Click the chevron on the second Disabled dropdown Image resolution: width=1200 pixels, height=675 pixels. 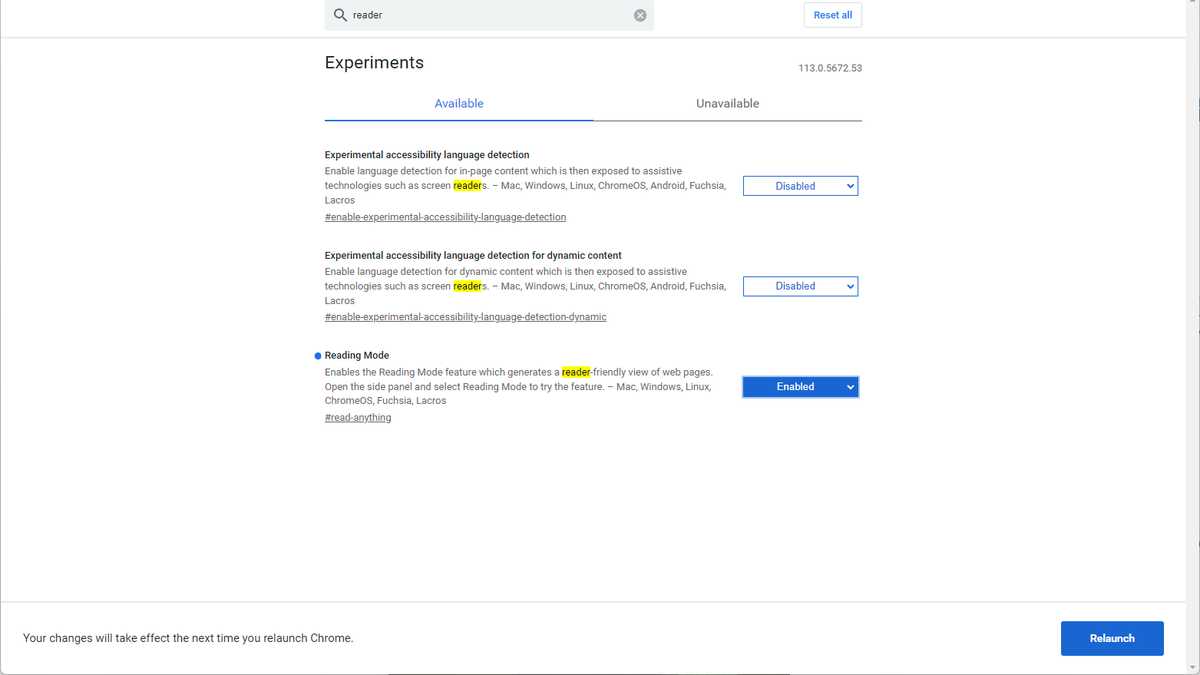point(848,286)
